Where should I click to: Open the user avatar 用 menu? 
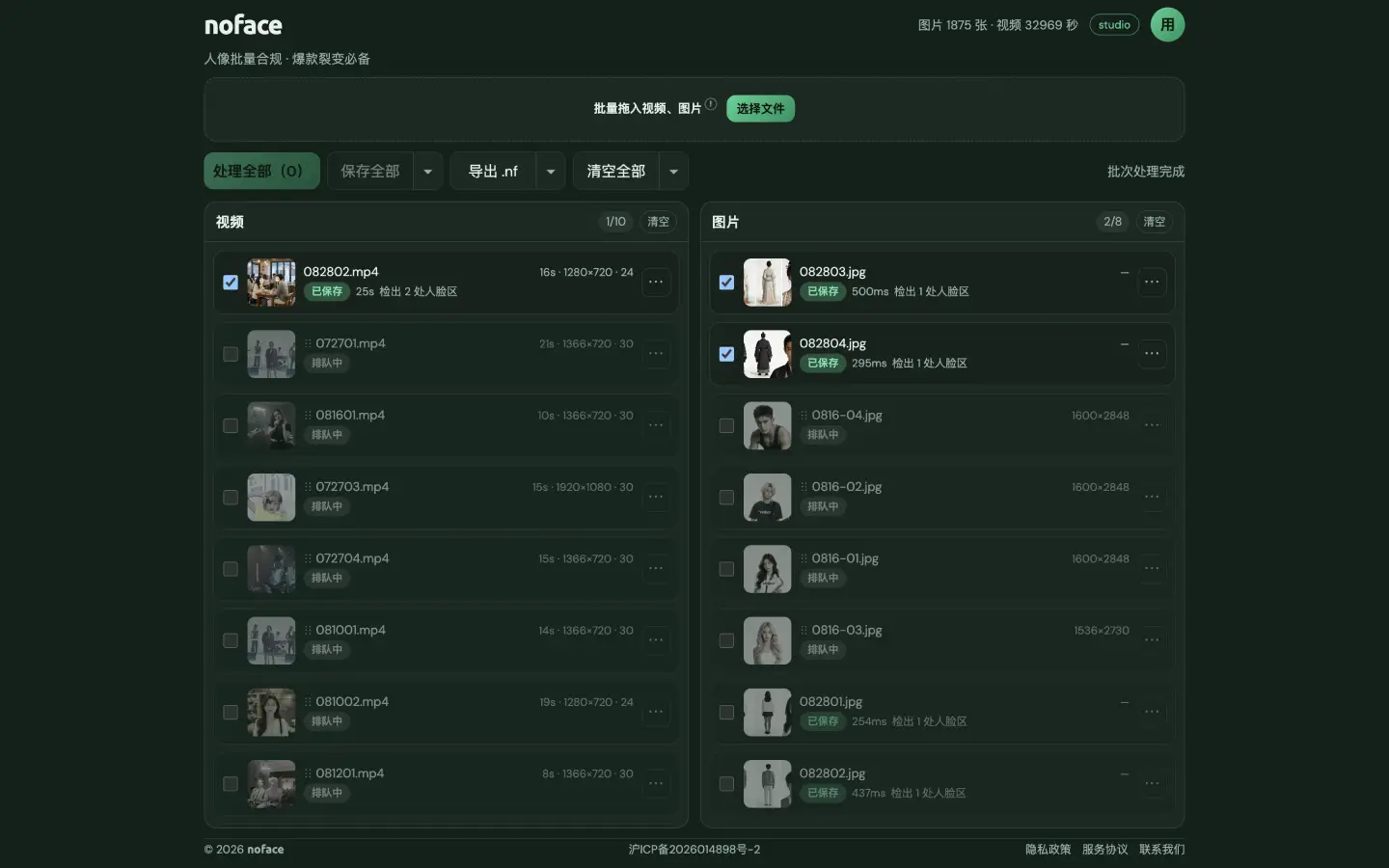click(1167, 25)
